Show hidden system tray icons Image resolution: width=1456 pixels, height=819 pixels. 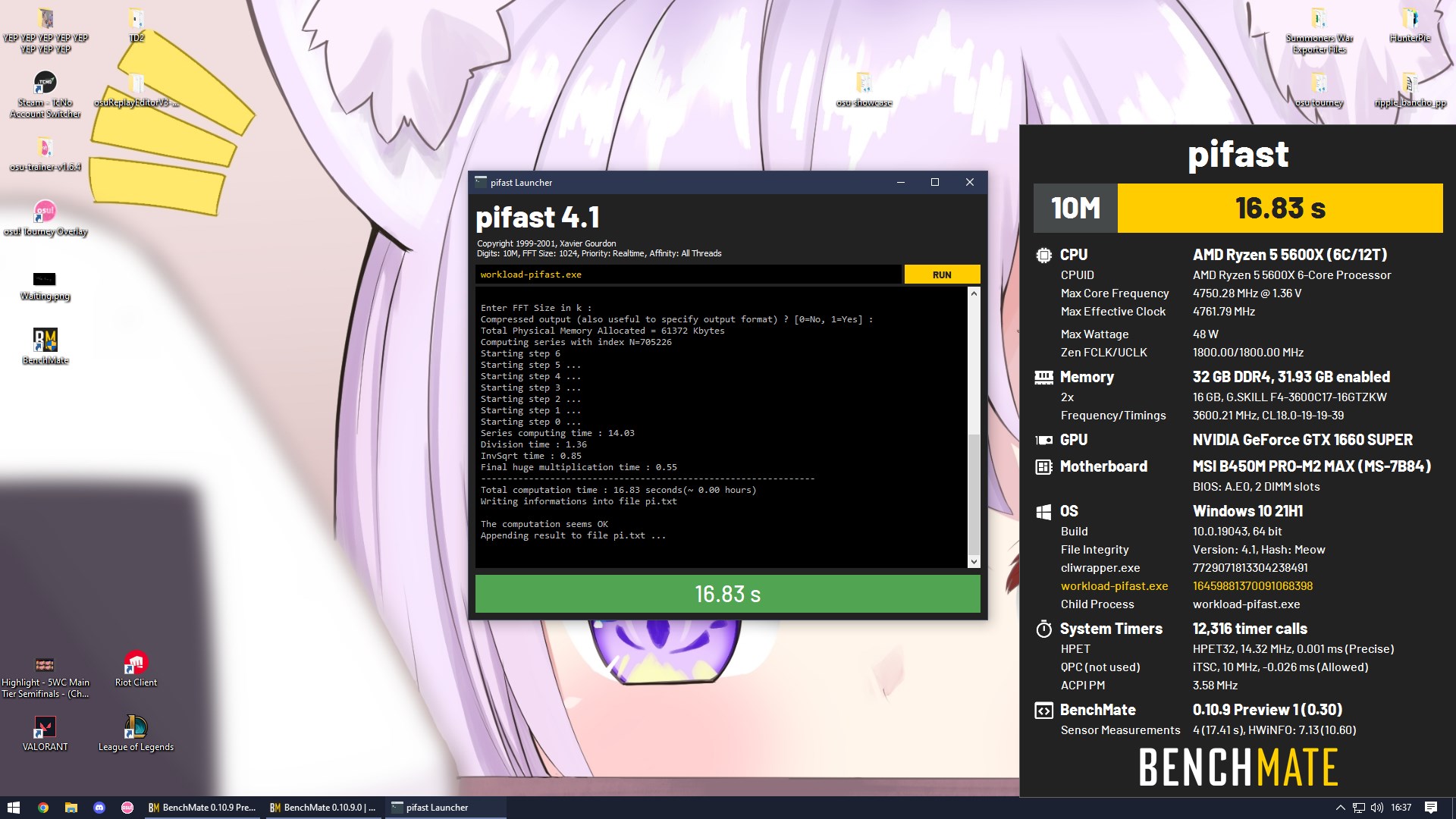tap(1340, 808)
